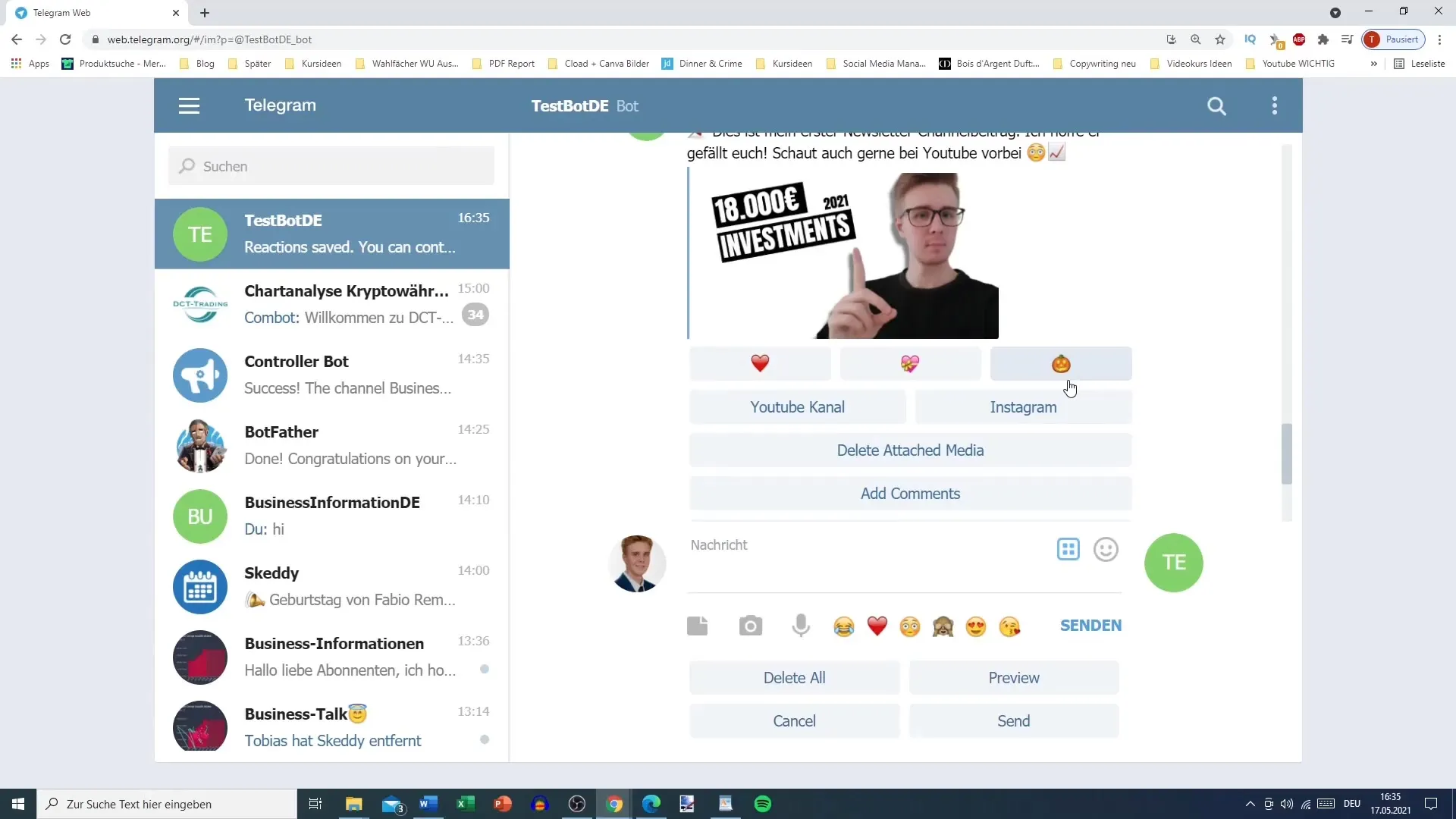Click the emoji smiley face icon in message bar
This screenshot has height=819, width=1456.
point(1107,549)
